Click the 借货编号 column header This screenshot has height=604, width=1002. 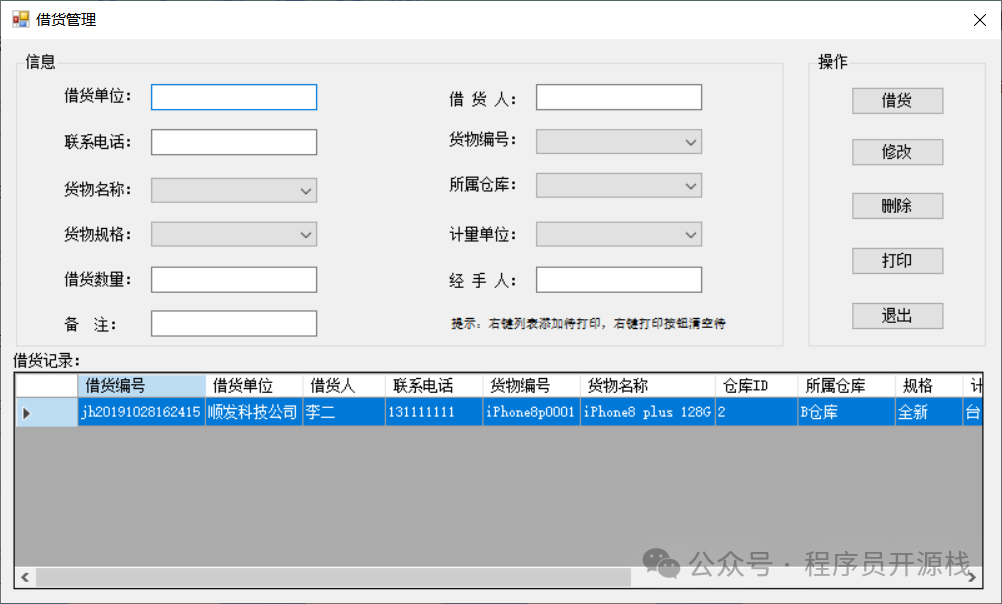142,385
